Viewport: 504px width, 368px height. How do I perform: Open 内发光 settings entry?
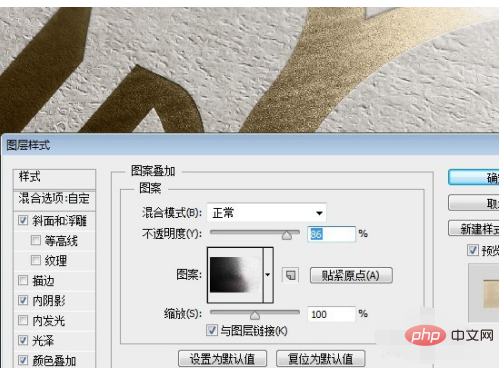click(x=49, y=321)
